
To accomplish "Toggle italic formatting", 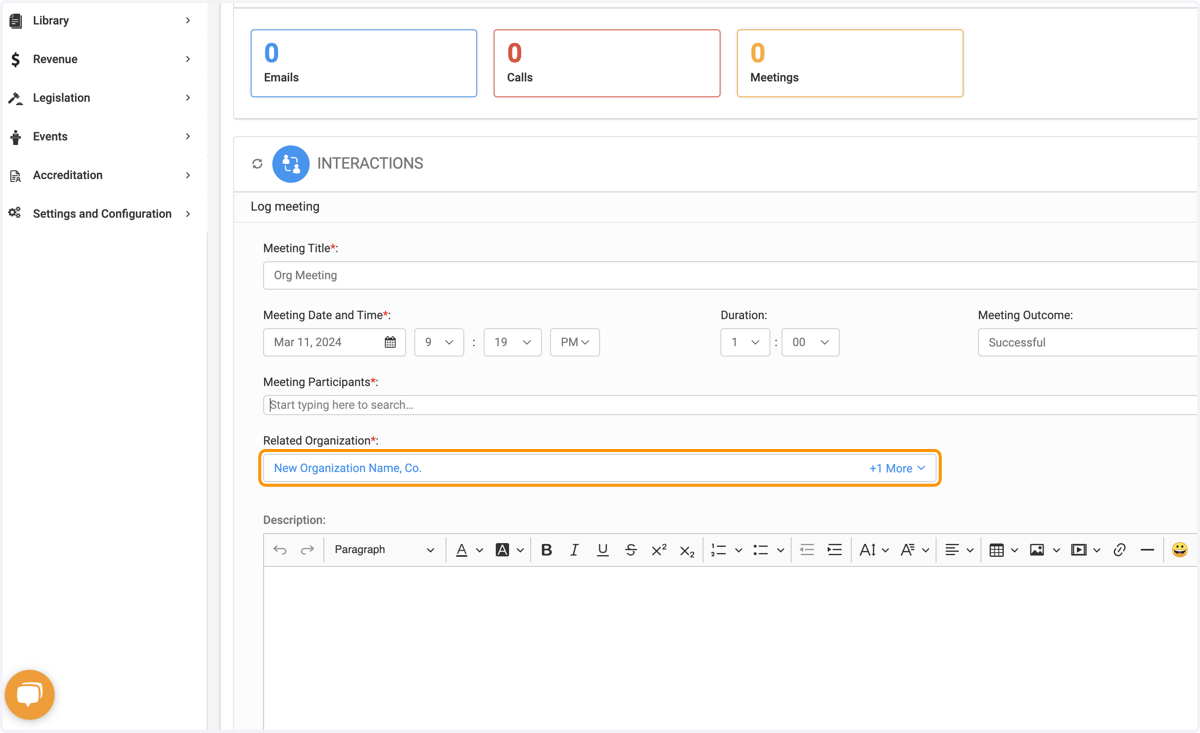I will tap(574, 550).
